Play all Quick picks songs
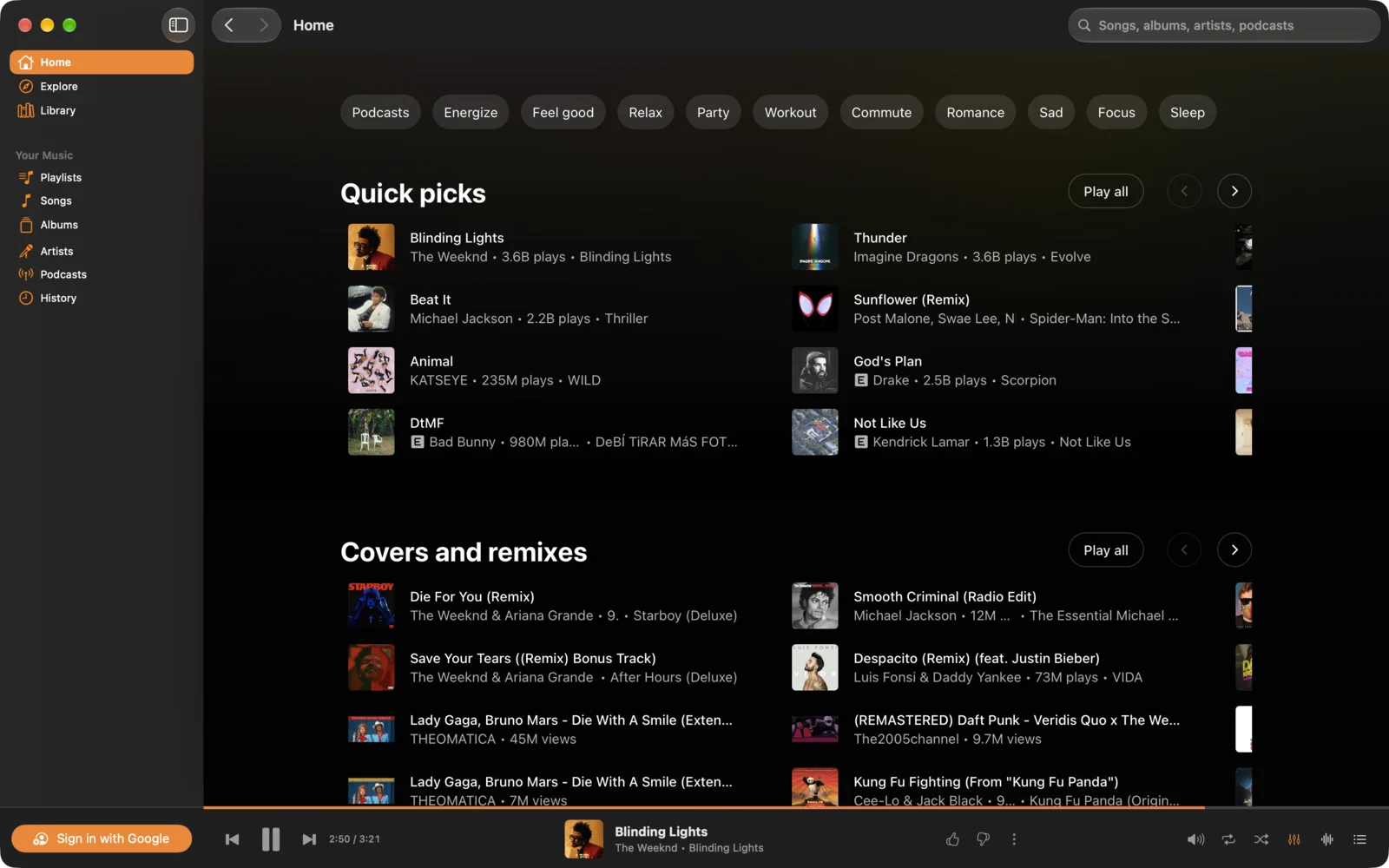Screen dimensions: 1389x868 1105,191
